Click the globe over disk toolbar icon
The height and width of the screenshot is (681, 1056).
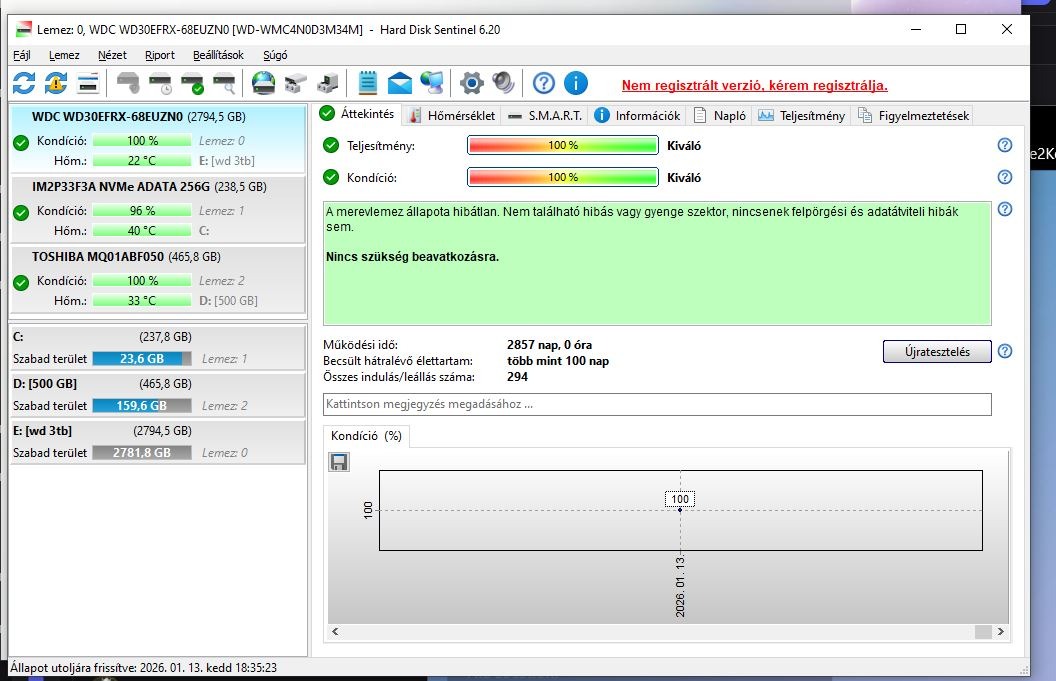[x=263, y=84]
